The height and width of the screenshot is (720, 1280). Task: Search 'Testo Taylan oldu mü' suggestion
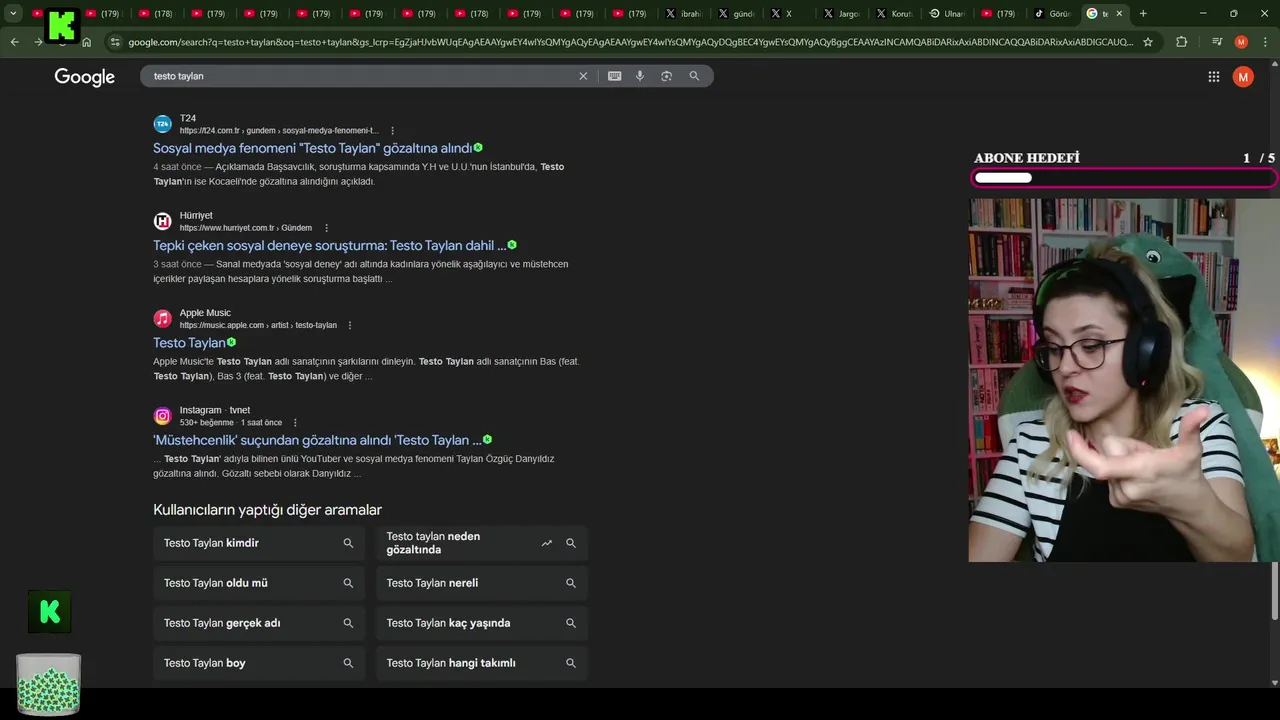coord(259,583)
